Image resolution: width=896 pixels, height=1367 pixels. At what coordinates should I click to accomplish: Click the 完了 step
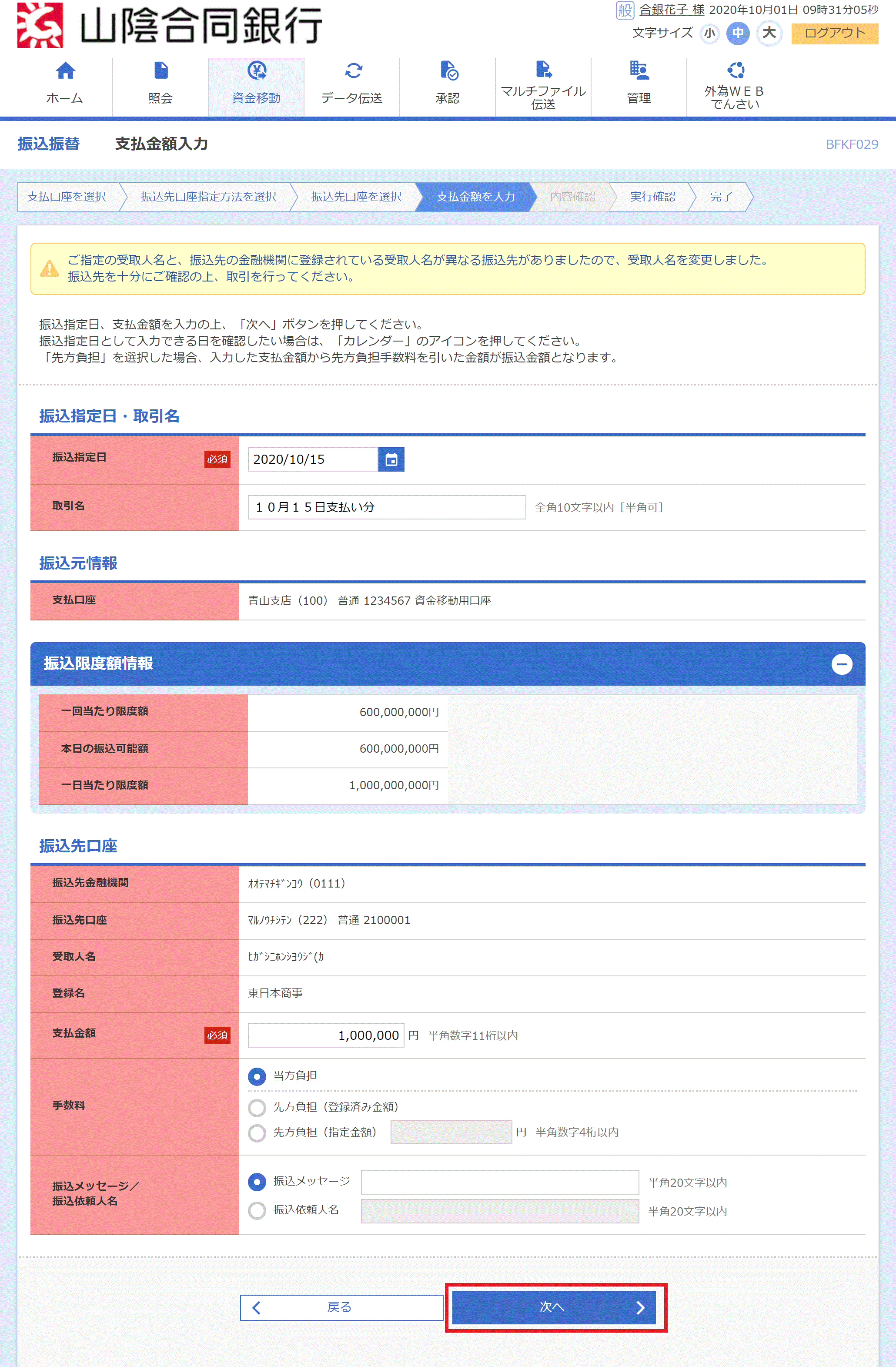tap(721, 197)
